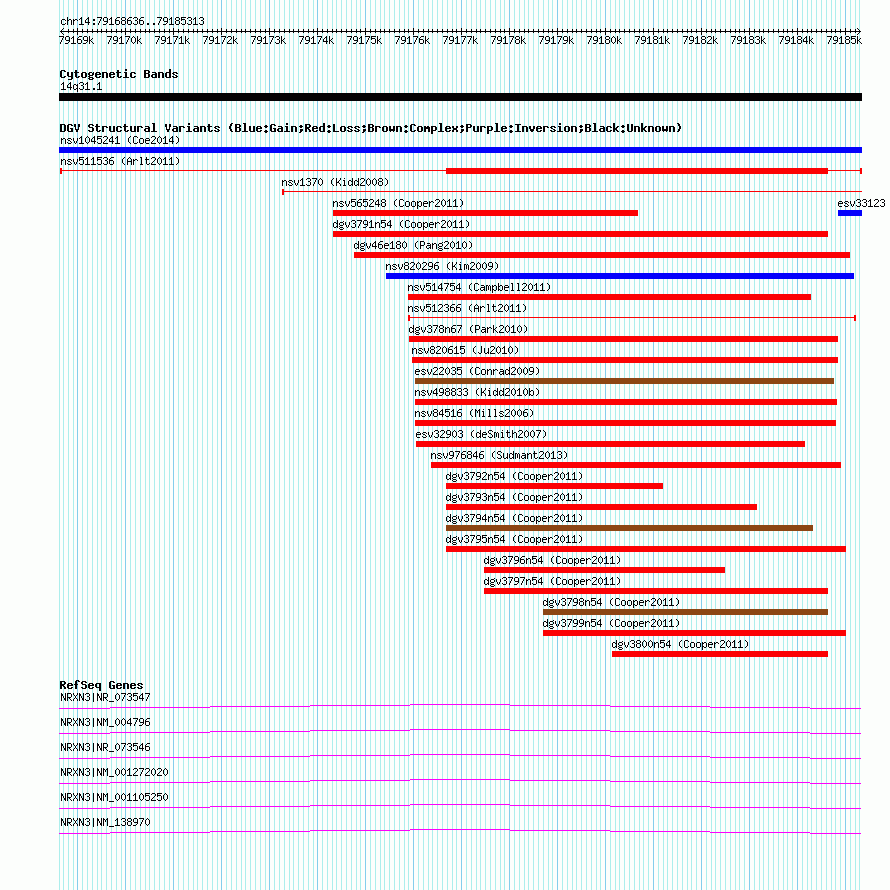Click nsv1370 (Kidd2008) label

[x=335, y=182]
